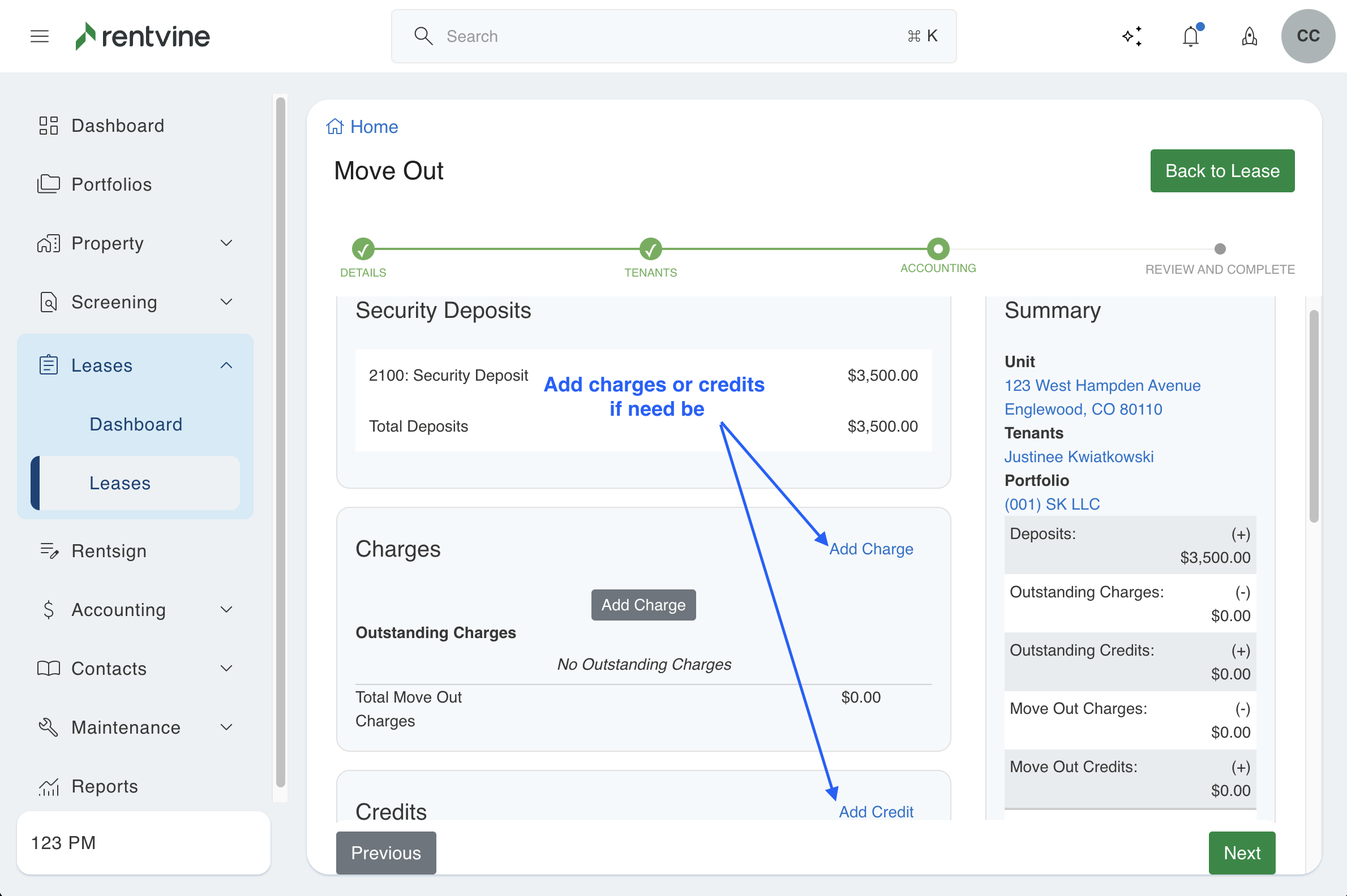Click the AI sparkles icon
This screenshot has width=1347, height=896.
coord(1132,36)
